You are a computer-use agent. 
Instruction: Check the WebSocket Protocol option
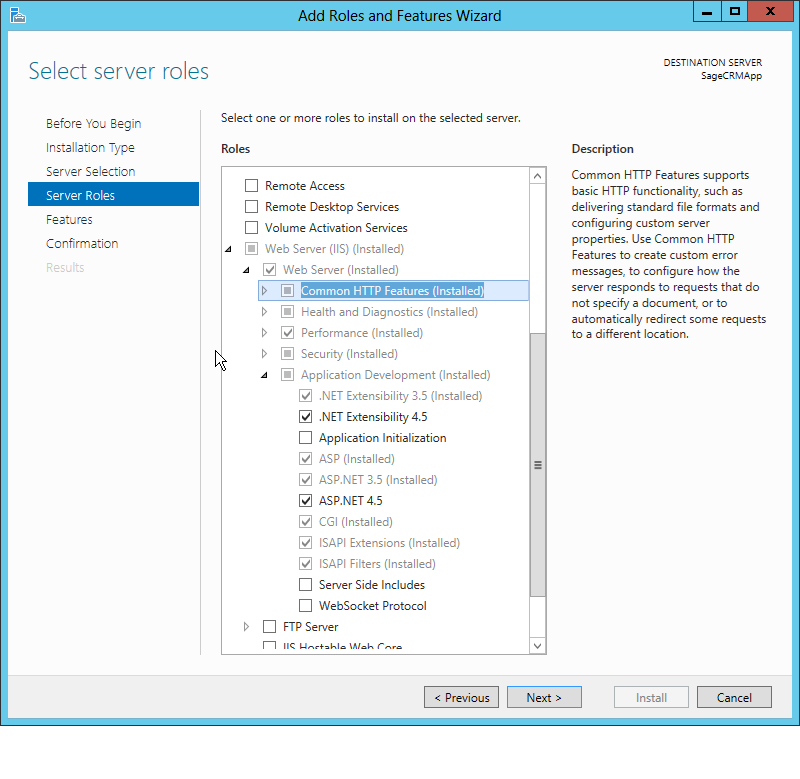[x=306, y=605]
